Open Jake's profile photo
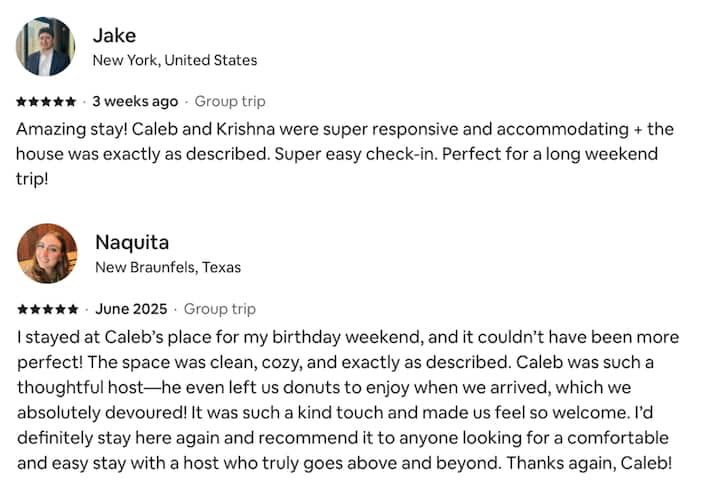Viewport: 720px width, 490px height. click(x=45, y=47)
